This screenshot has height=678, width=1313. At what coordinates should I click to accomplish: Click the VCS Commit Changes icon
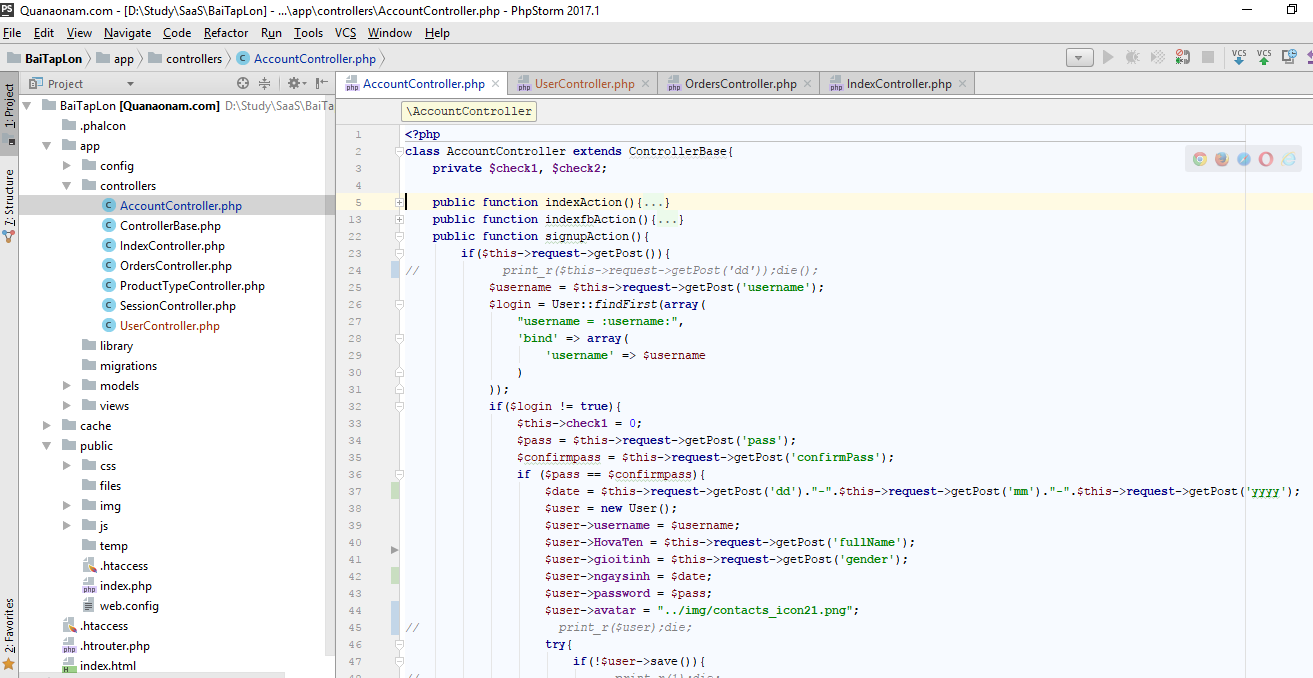[1264, 57]
